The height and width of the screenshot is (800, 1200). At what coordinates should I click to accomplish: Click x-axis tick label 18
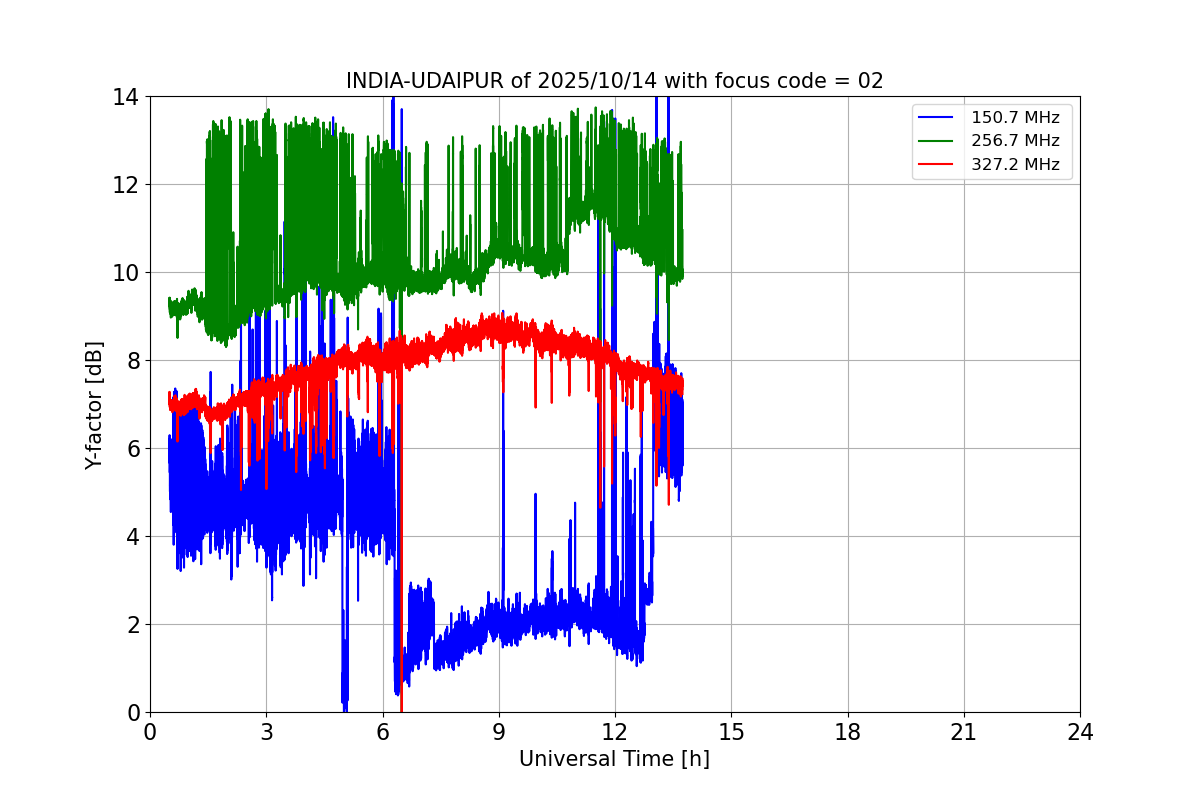click(x=848, y=732)
